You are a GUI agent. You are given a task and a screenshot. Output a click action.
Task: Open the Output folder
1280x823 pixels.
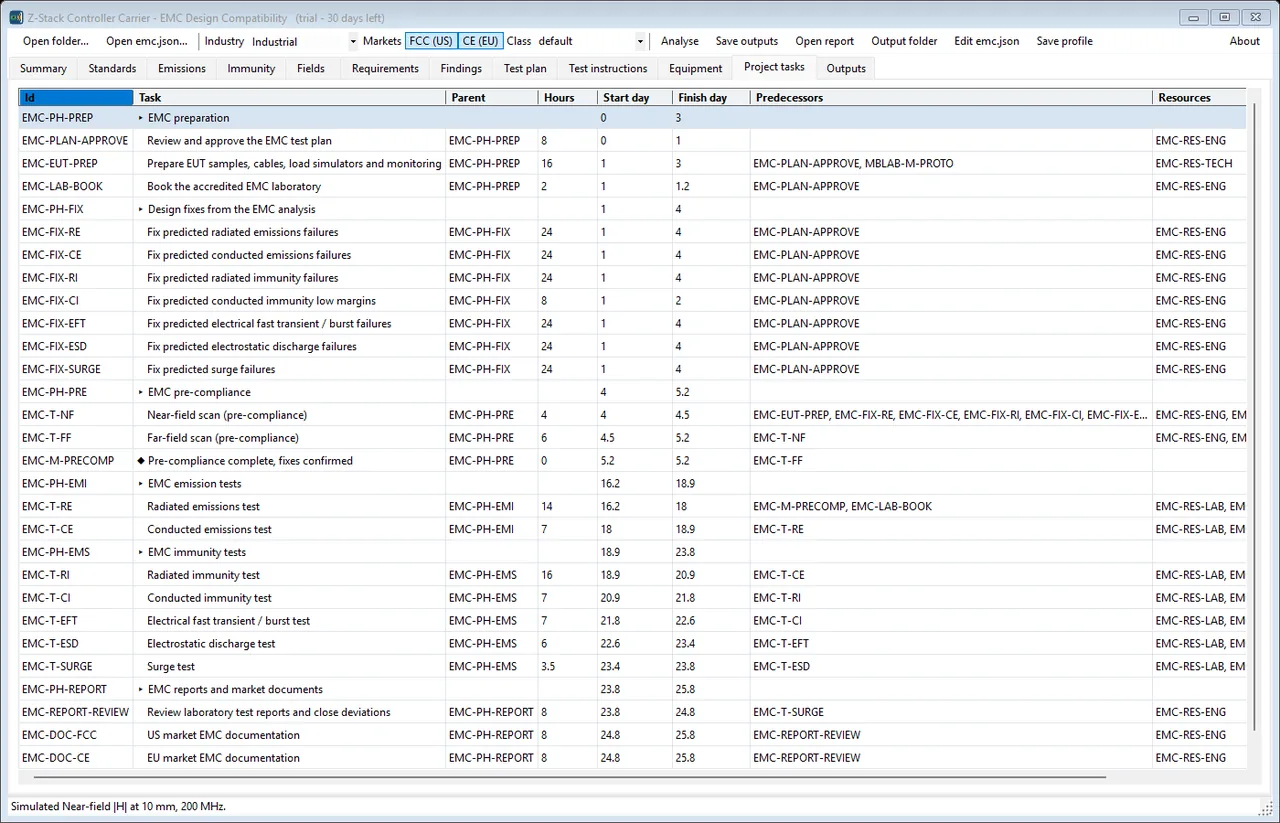(905, 41)
